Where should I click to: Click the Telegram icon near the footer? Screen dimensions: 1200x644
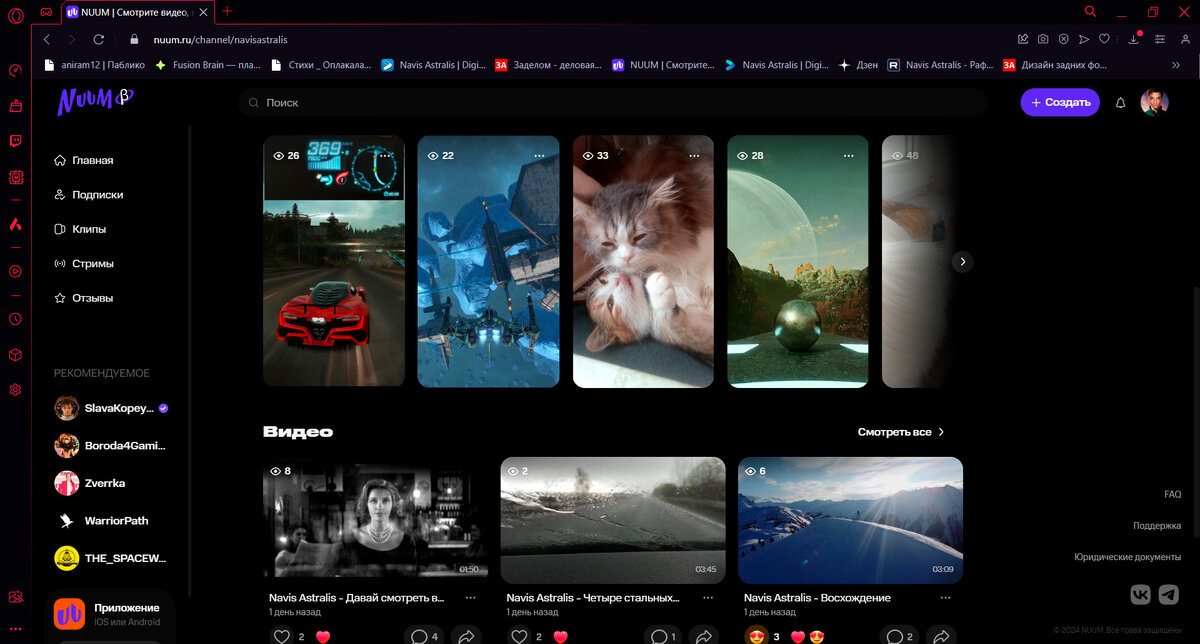(x=1168, y=594)
